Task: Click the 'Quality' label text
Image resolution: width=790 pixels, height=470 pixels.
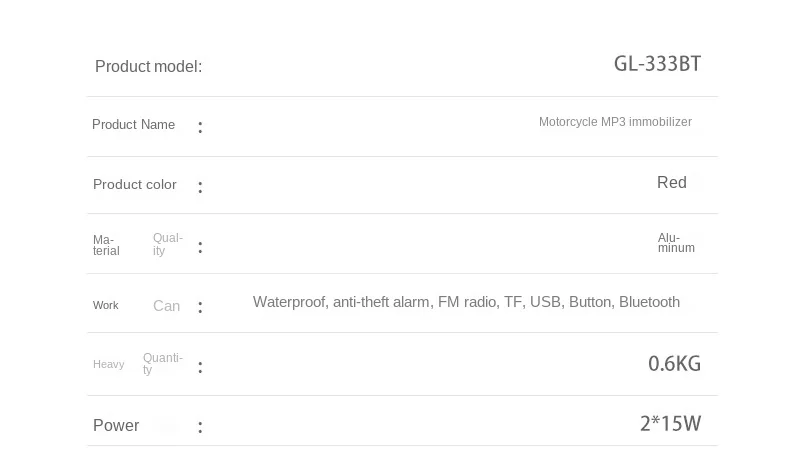Action: [168, 244]
